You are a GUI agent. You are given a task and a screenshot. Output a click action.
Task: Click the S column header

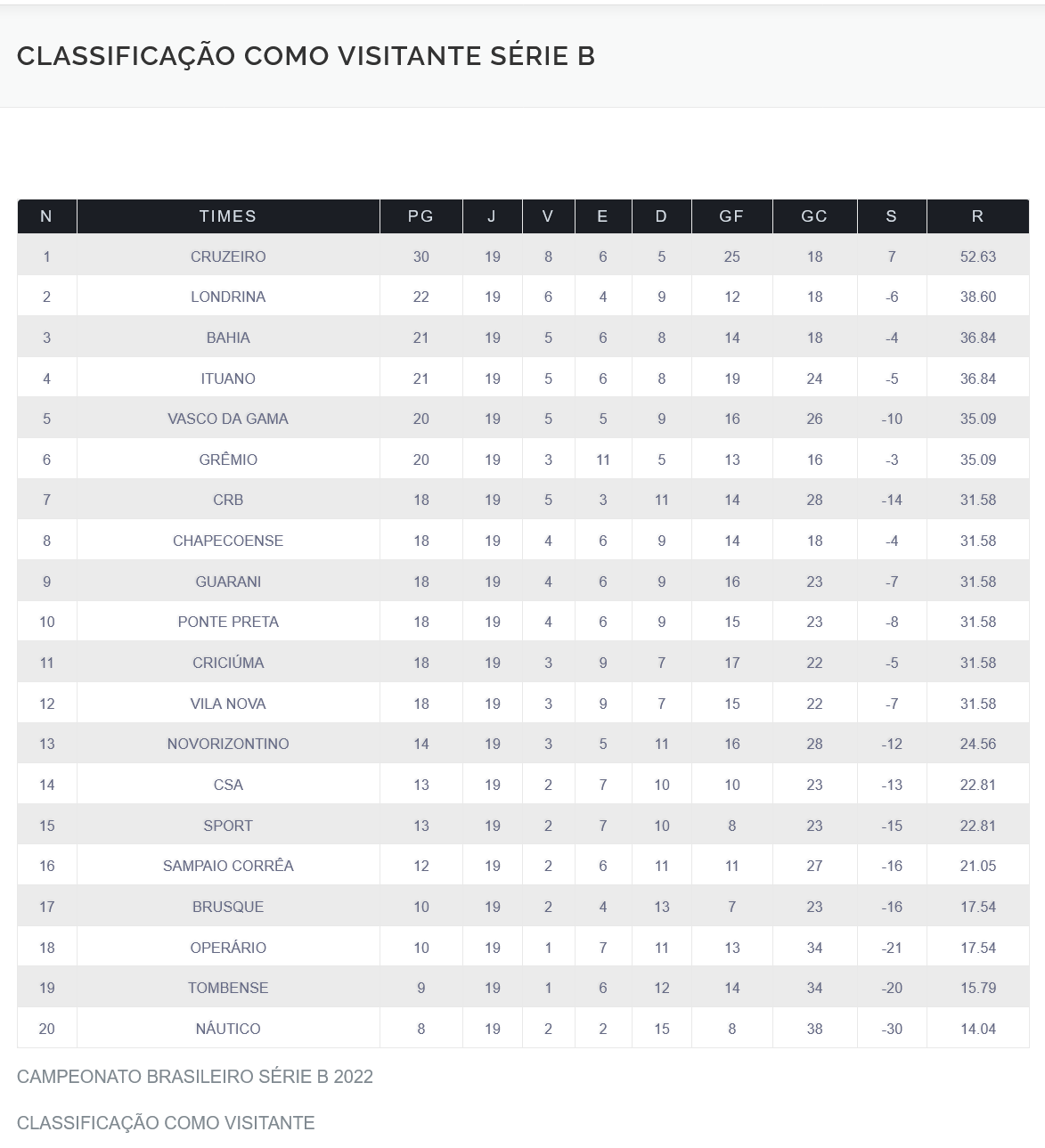click(x=891, y=216)
